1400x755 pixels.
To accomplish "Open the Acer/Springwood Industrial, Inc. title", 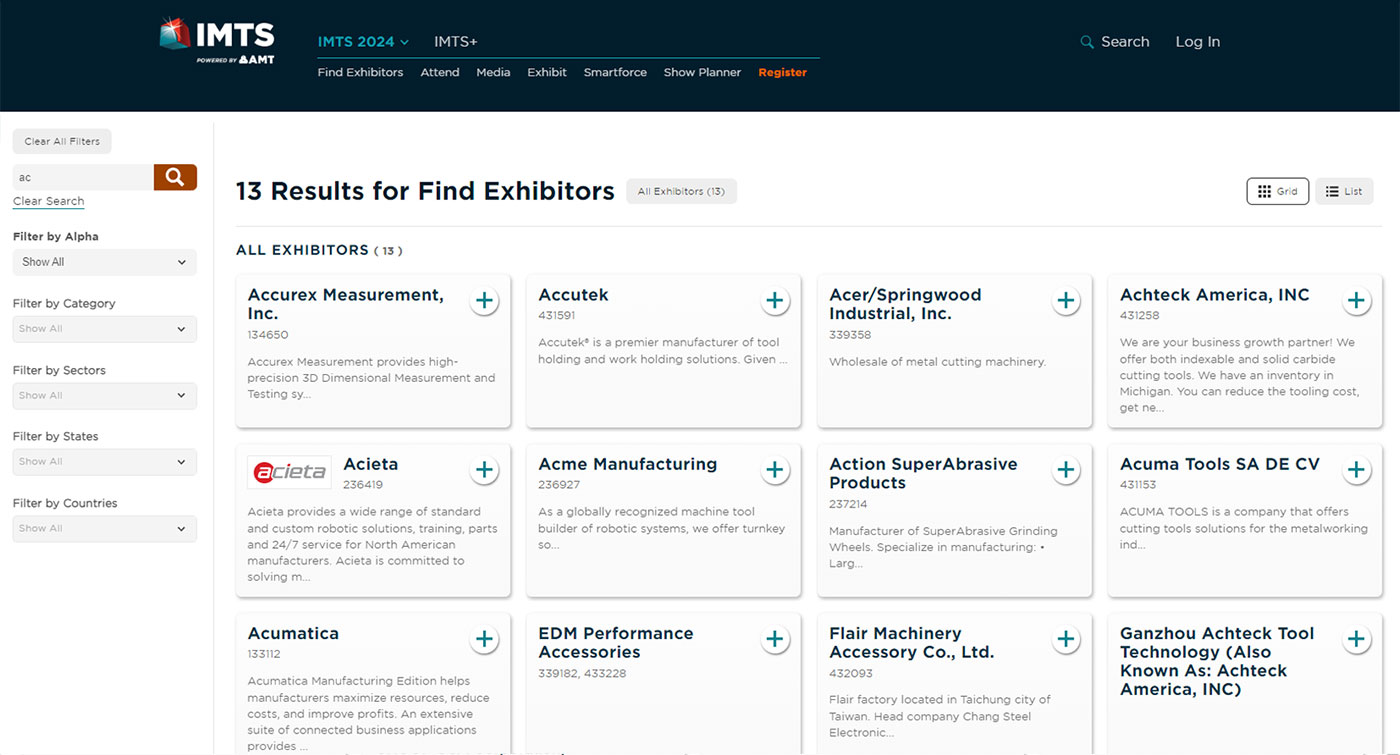I will (905, 304).
